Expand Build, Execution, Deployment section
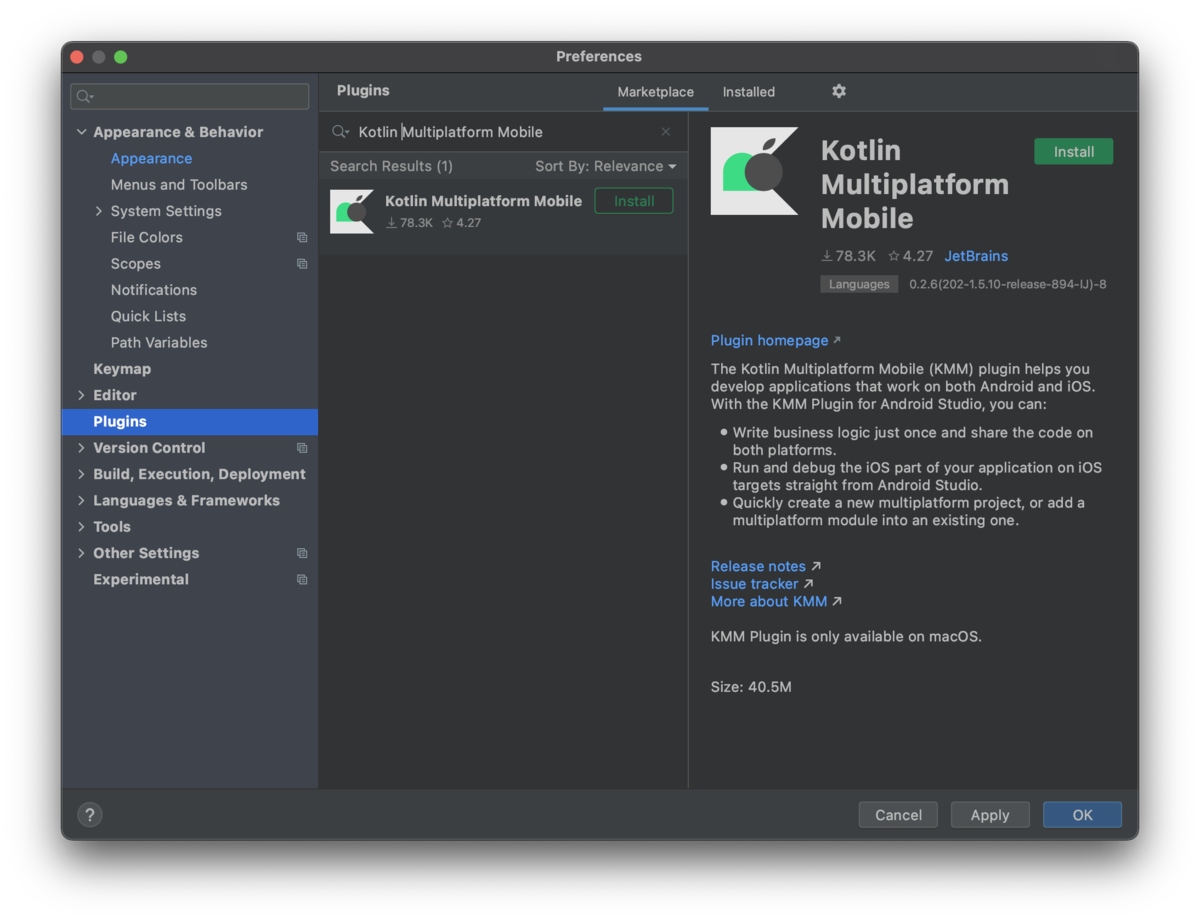The height and width of the screenshot is (921, 1200). 81,474
